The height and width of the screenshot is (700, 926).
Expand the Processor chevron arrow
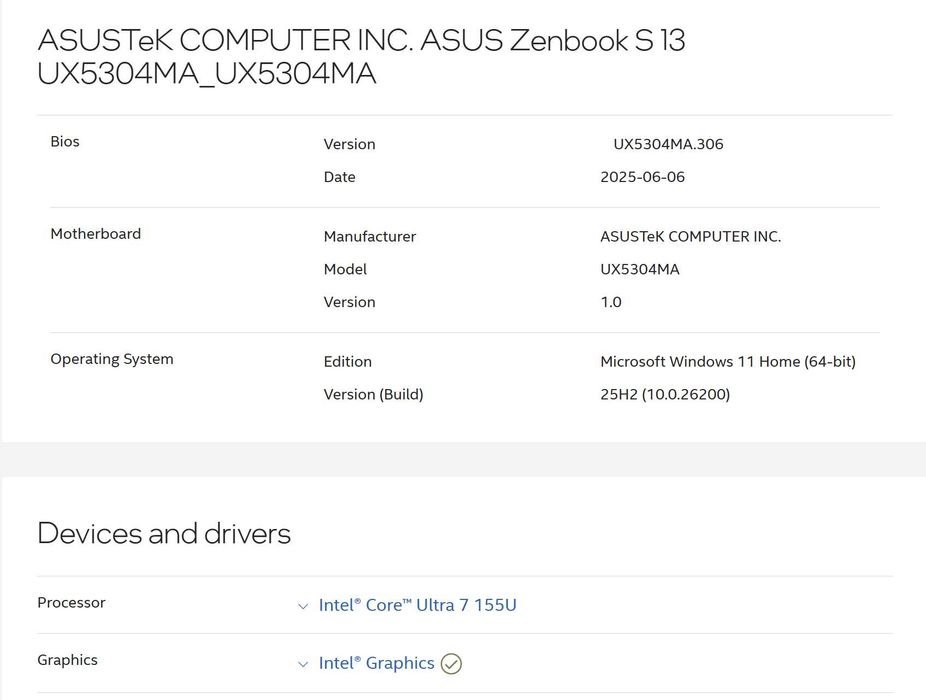tap(303, 606)
